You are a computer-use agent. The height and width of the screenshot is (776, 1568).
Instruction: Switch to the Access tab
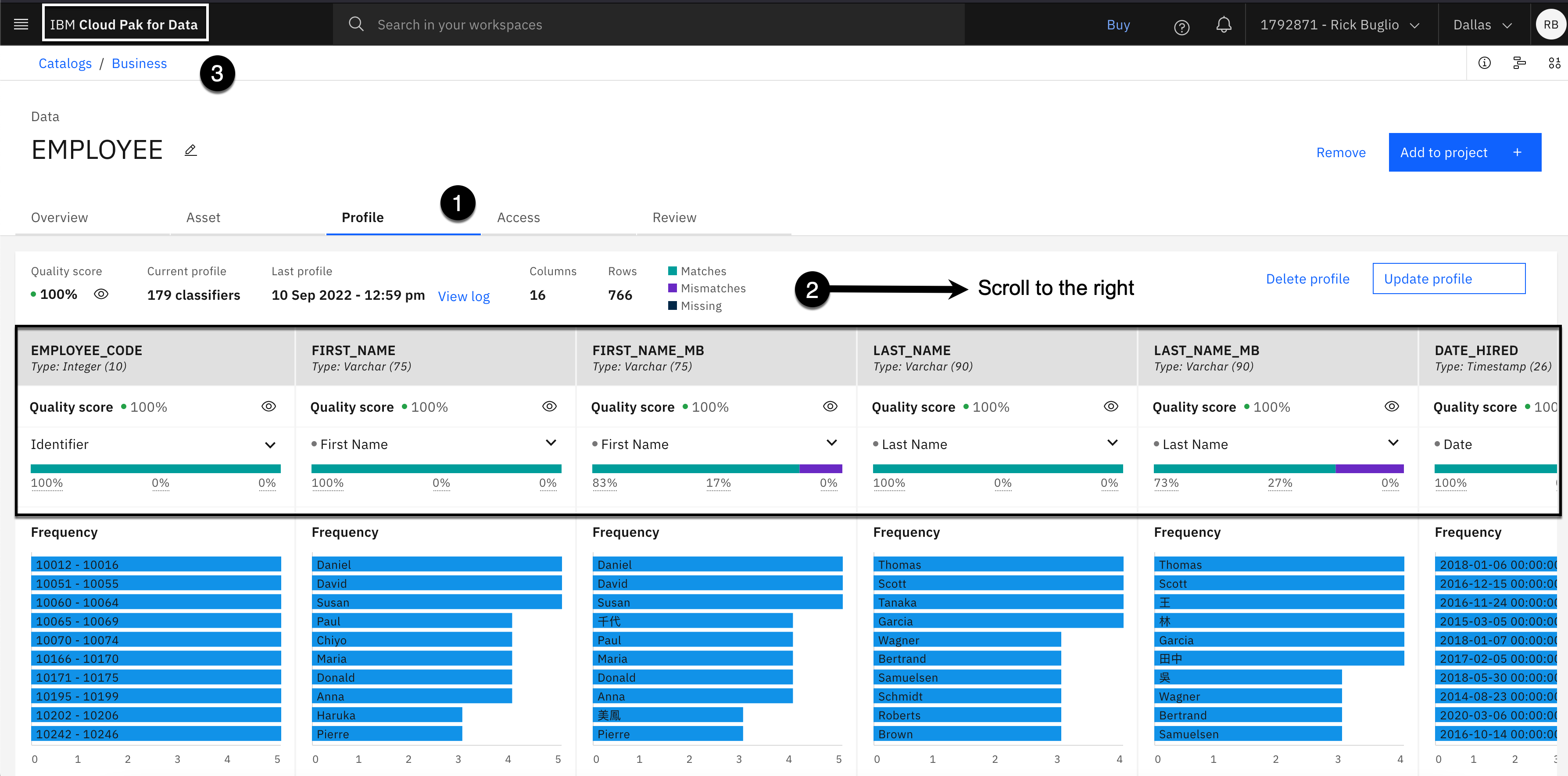point(518,217)
